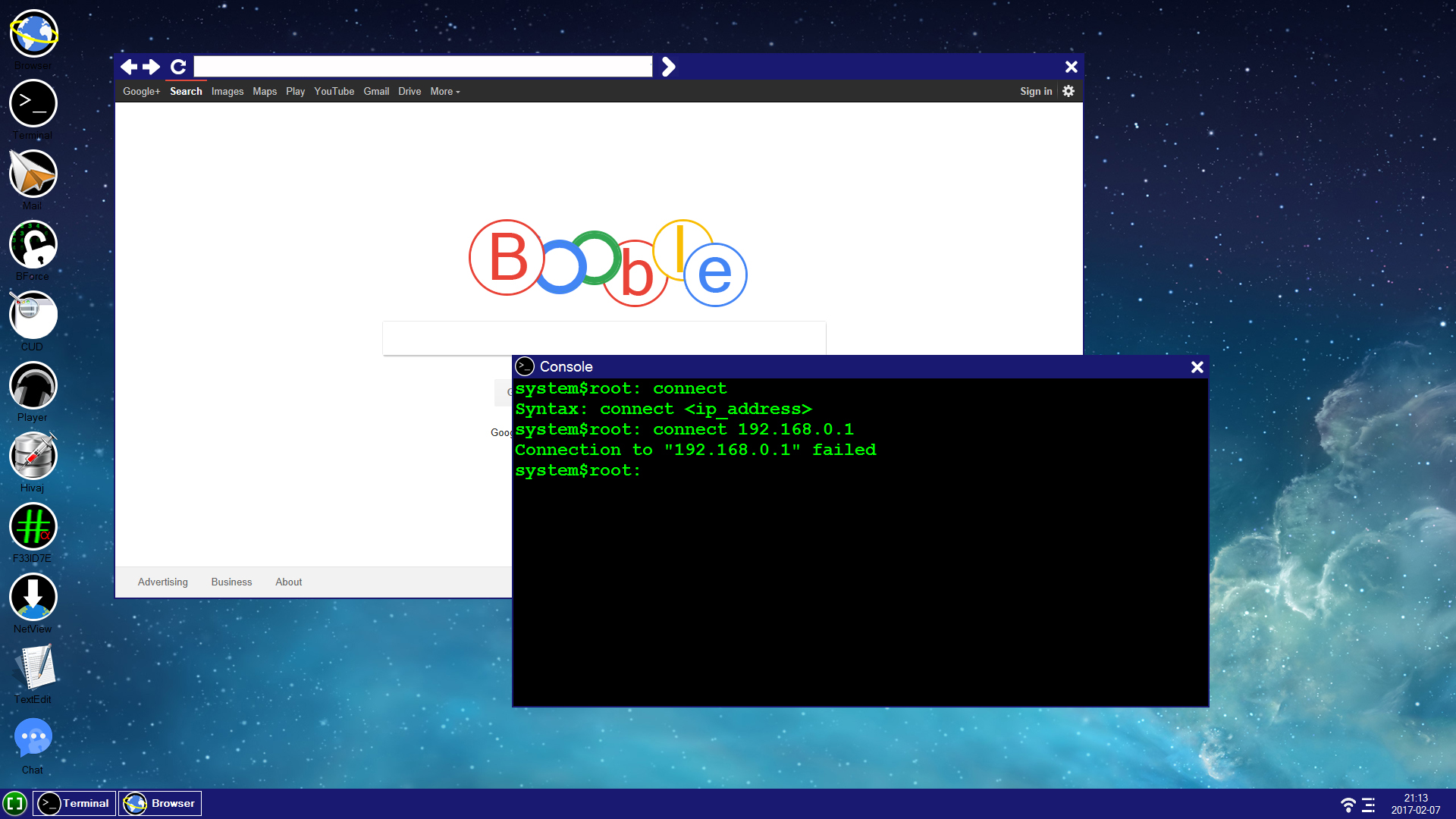The image size is (1456, 819).
Task: Click the More dropdown in browser toolbar
Action: click(443, 91)
